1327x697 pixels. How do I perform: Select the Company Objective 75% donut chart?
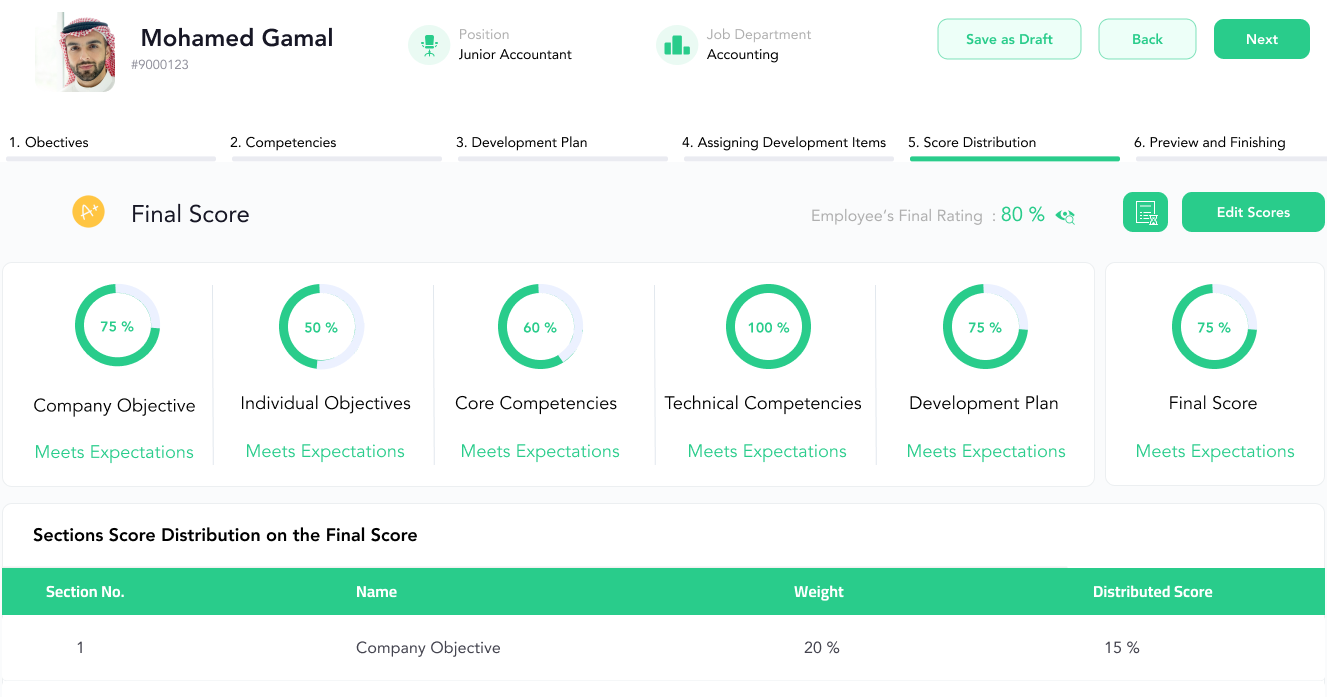click(118, 326)
